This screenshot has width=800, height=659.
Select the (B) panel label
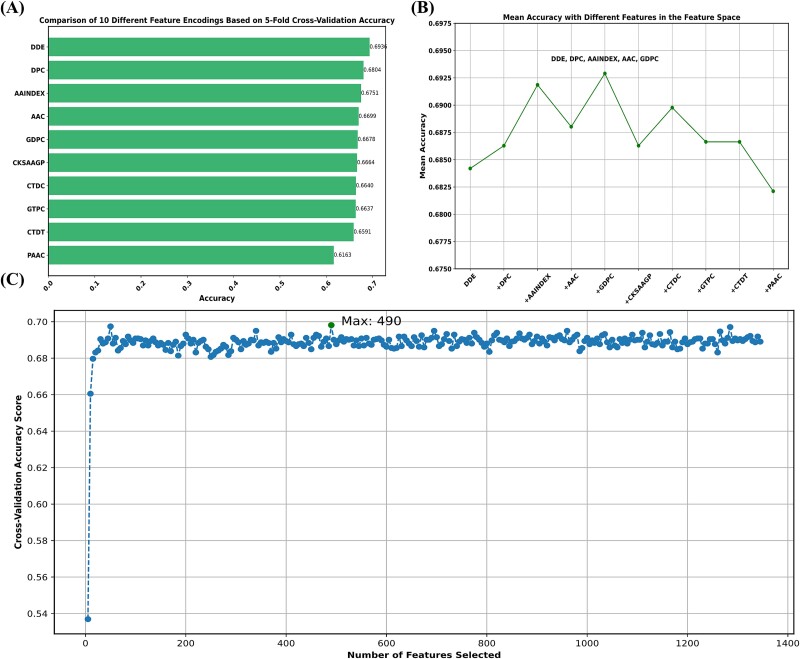[422, 8]
